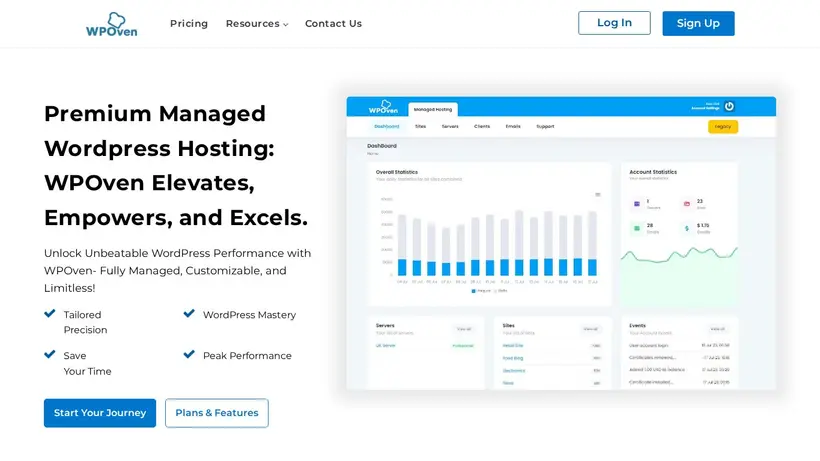Click the Events card heading
The image size is (820, 461).
pyautogui.click(x=637, y=326)
